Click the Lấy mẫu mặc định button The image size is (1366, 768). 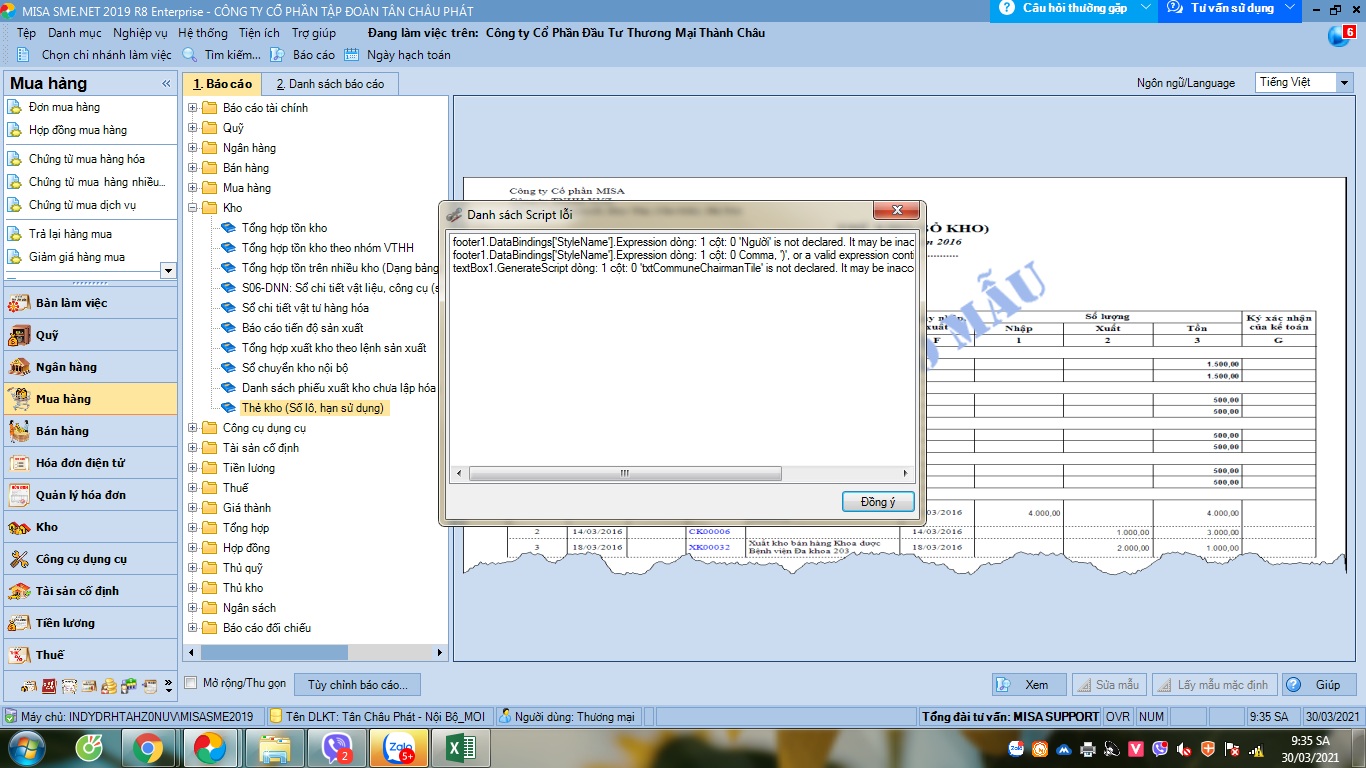point(1213,685)
